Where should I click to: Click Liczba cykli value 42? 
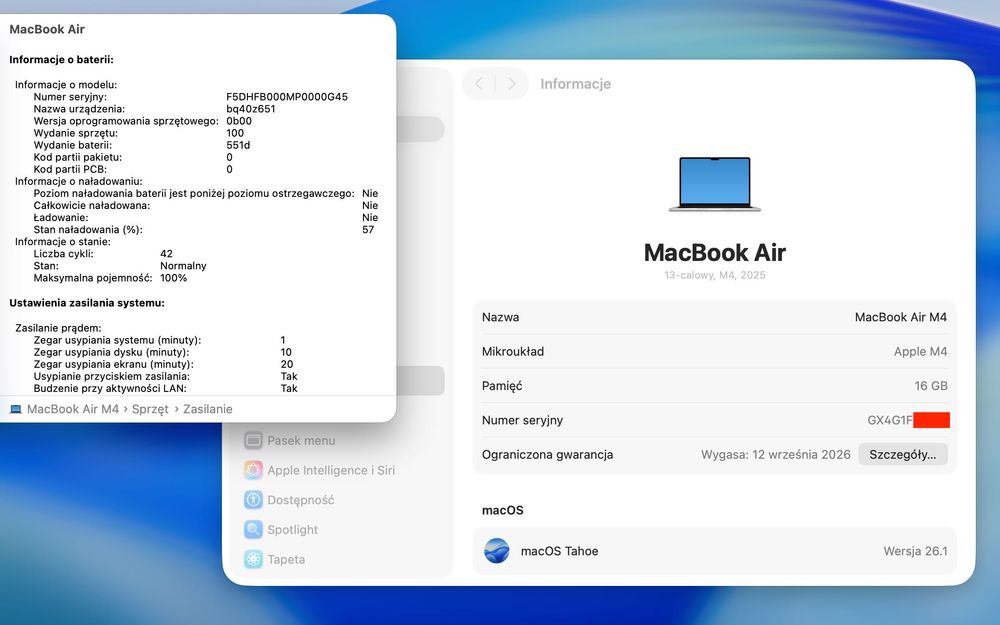(x=166, y=254)
